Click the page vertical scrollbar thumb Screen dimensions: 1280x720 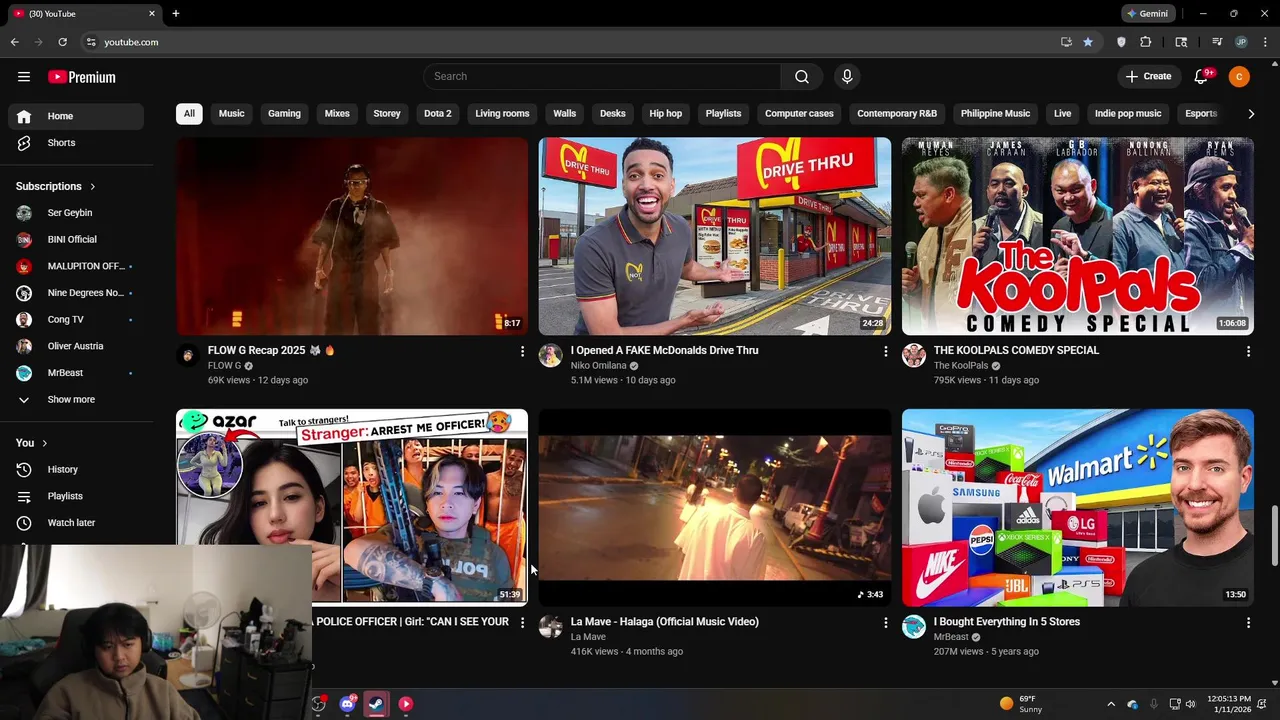1274,536
